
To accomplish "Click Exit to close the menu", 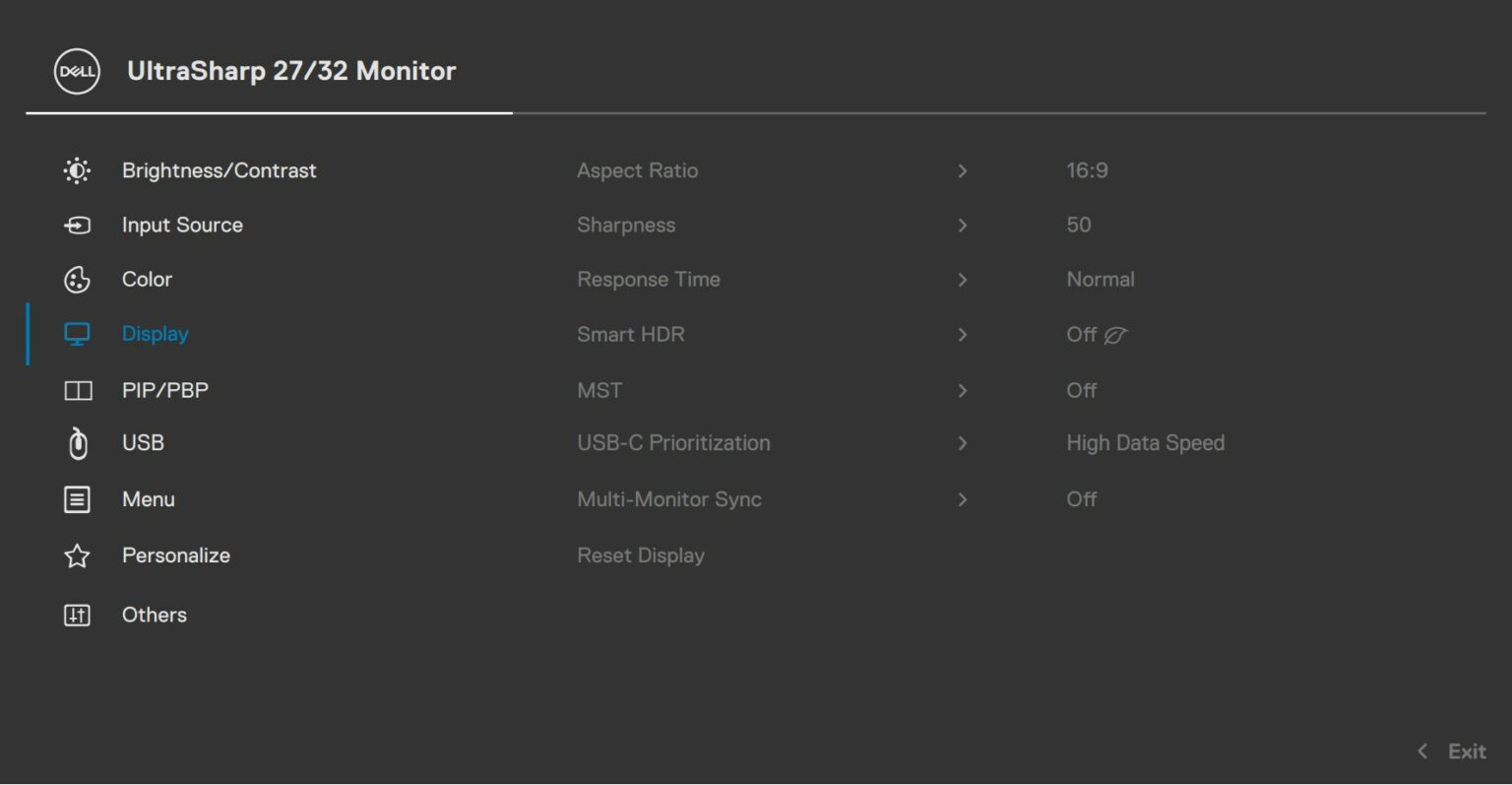I will pyautogui.click(x=1467, y=751).
